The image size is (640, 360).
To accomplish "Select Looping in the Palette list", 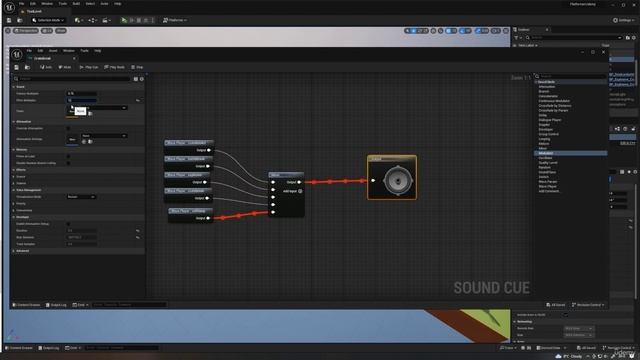I will tap(544, 139).
